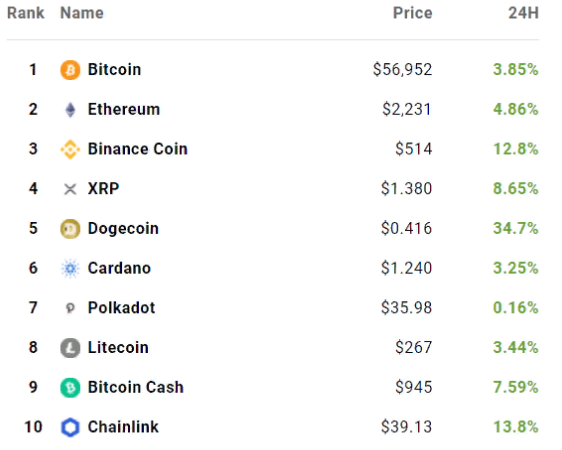Screen dimensions: 562x450
Task: Click the gray Litecoin icon
Action: [70, 348]
